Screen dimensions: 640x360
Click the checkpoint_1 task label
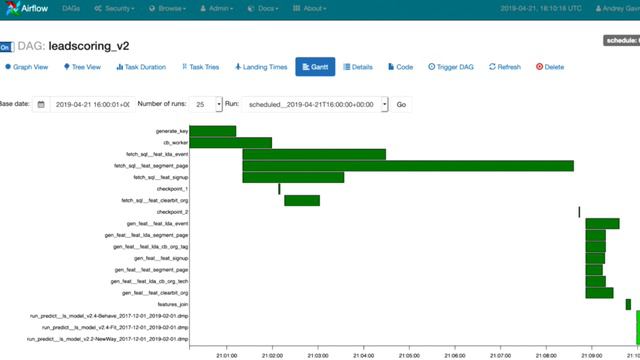tap(172, 189)
